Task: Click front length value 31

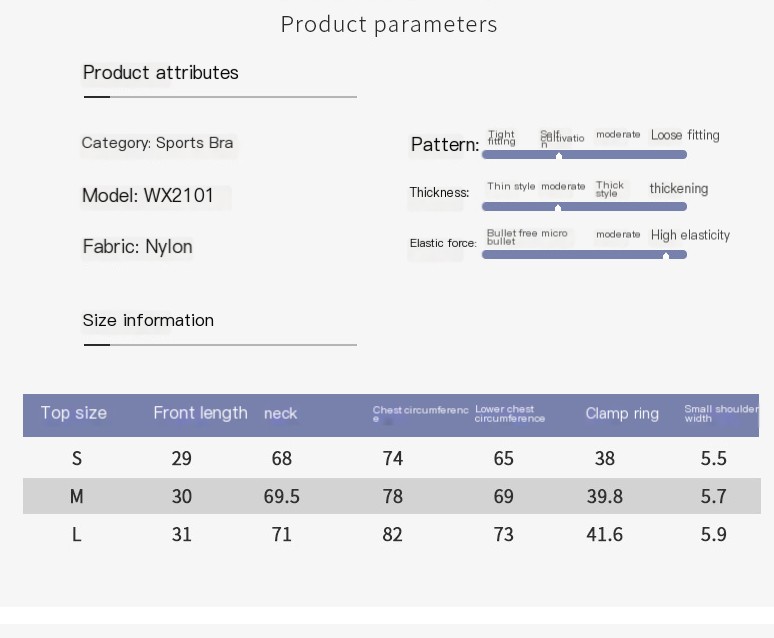Action: [182, 534]
